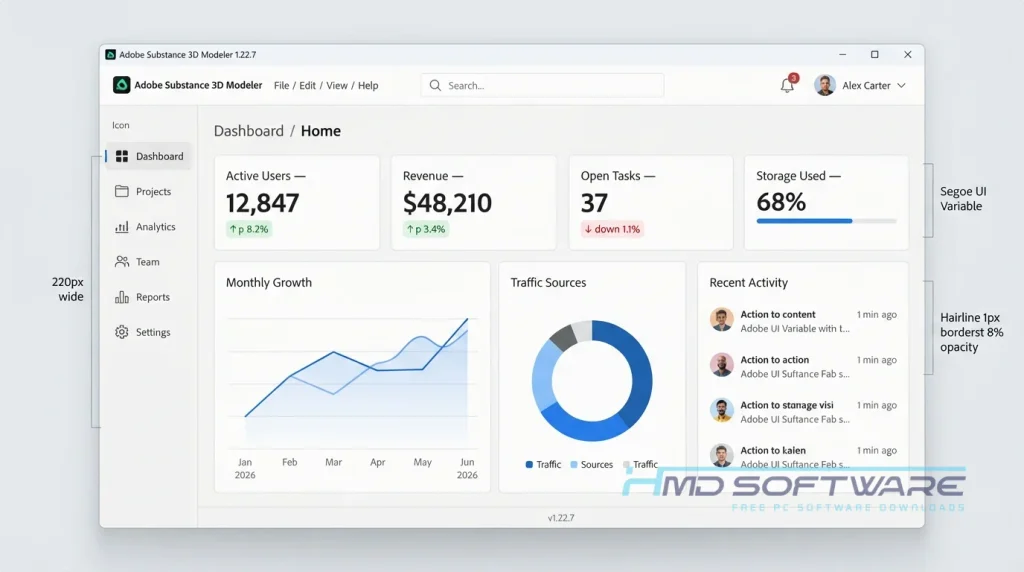Click the title bar app icon

pos(110,55)
